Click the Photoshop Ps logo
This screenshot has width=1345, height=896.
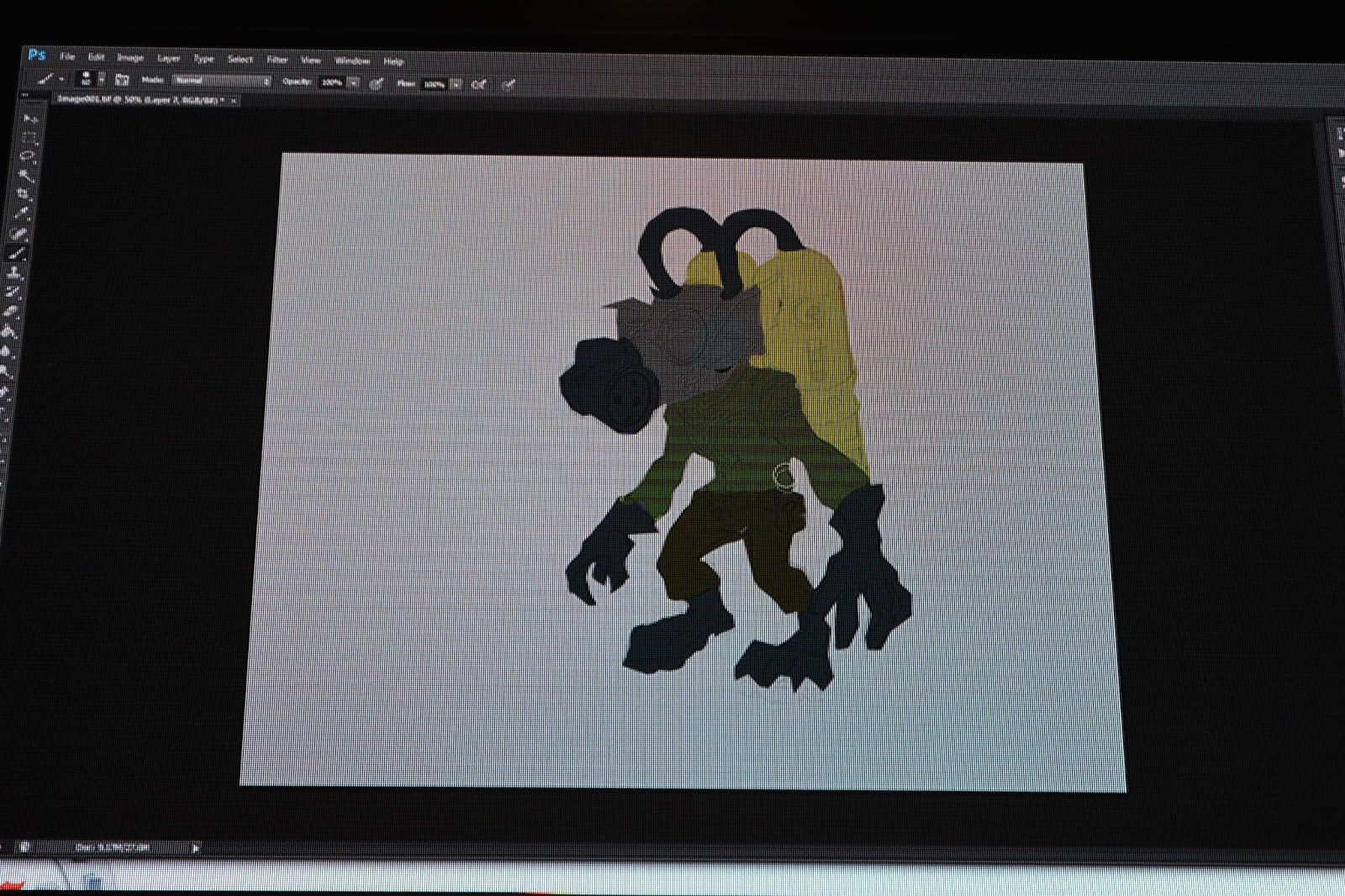[x=36, y=55]
